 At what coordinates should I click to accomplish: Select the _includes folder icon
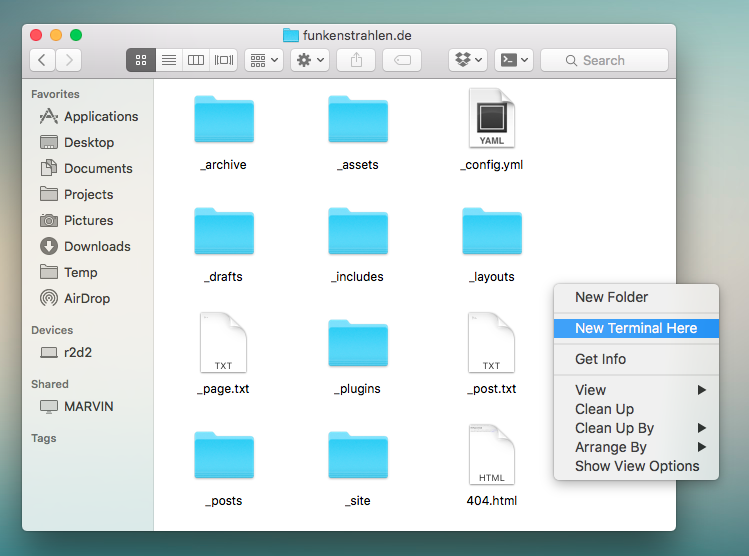pyautogui.click(x=358, y=231)
